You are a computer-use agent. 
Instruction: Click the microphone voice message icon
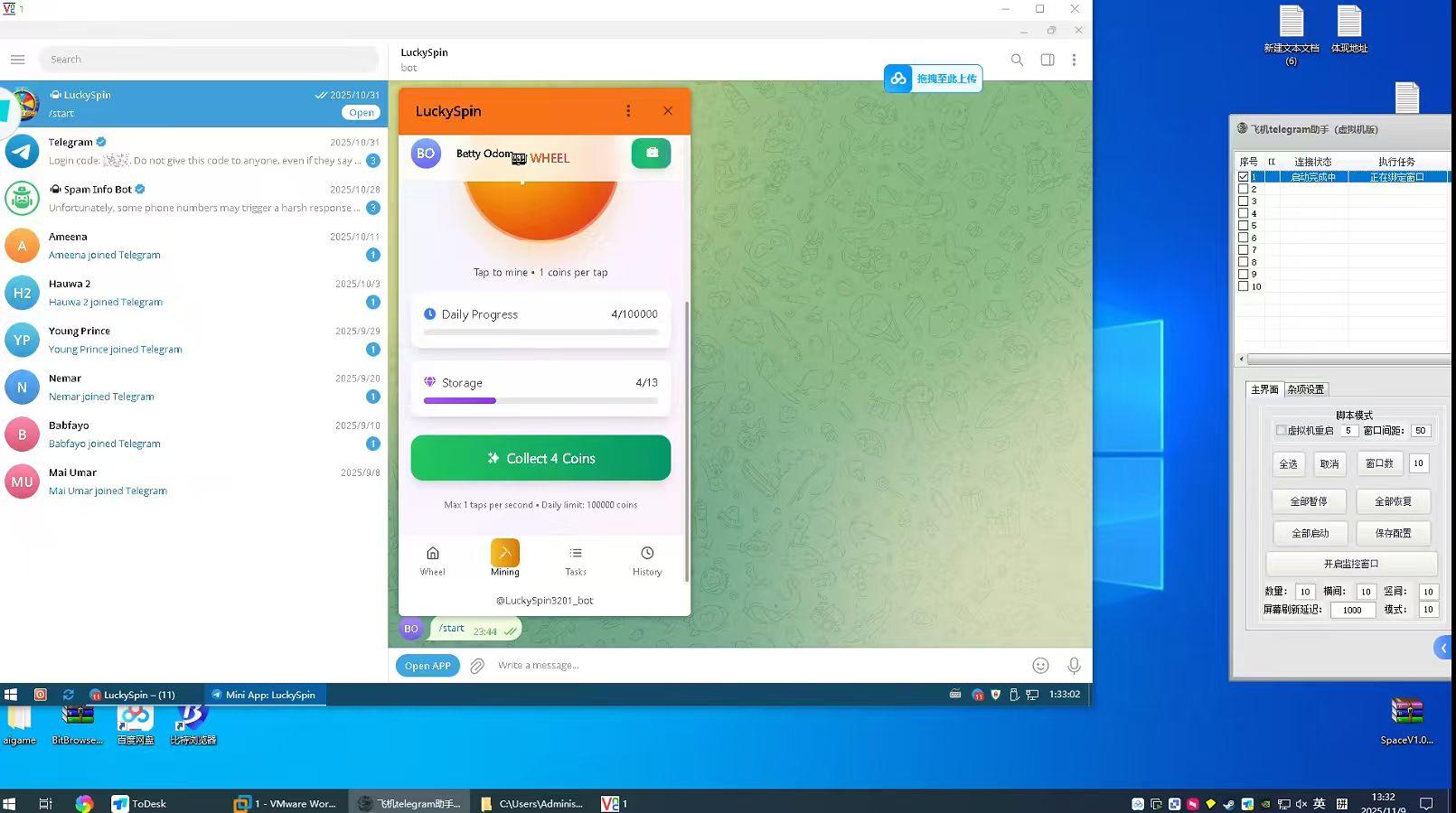coord(1074,666)
